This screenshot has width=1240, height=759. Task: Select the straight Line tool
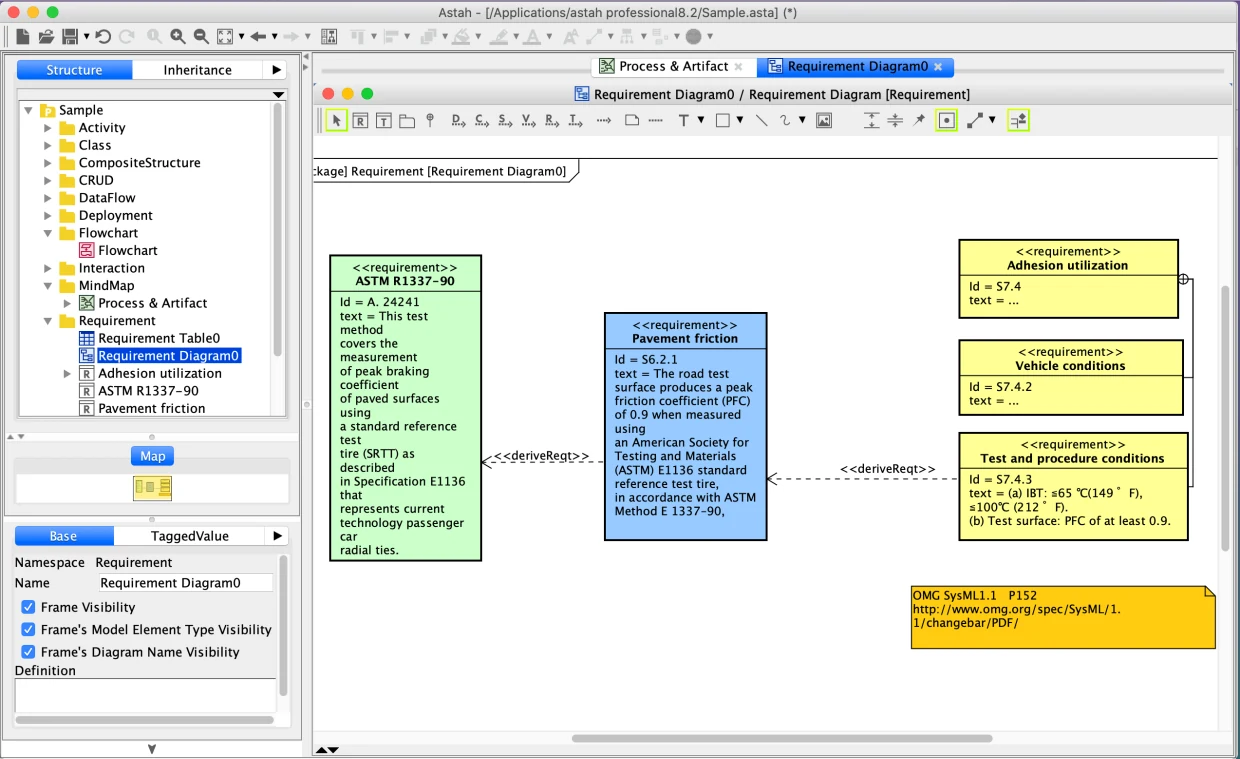tap(761, 121)
